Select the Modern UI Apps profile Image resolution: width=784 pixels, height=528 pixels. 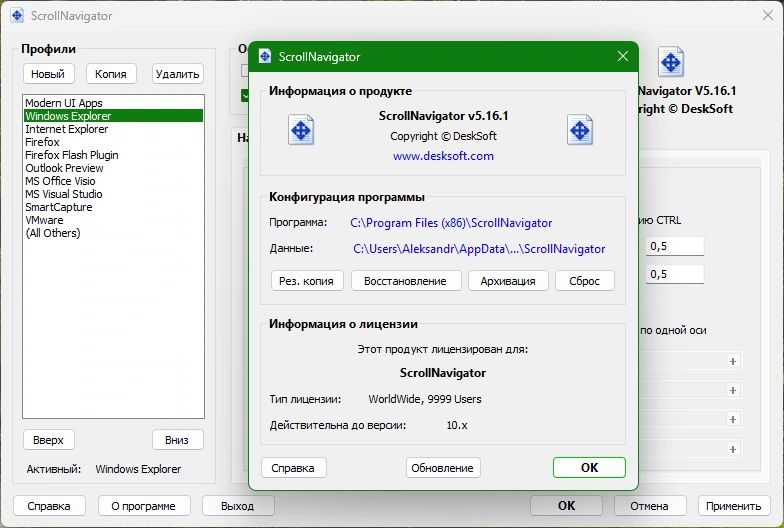[114, 103]
